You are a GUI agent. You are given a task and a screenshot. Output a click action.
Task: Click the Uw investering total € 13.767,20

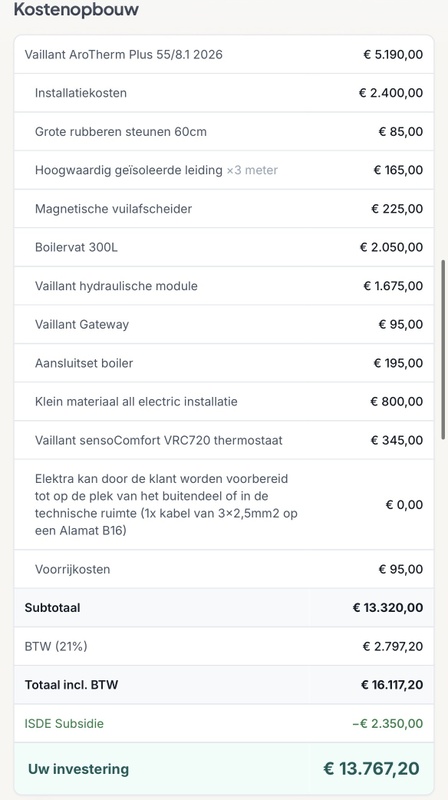click(371, 768)
